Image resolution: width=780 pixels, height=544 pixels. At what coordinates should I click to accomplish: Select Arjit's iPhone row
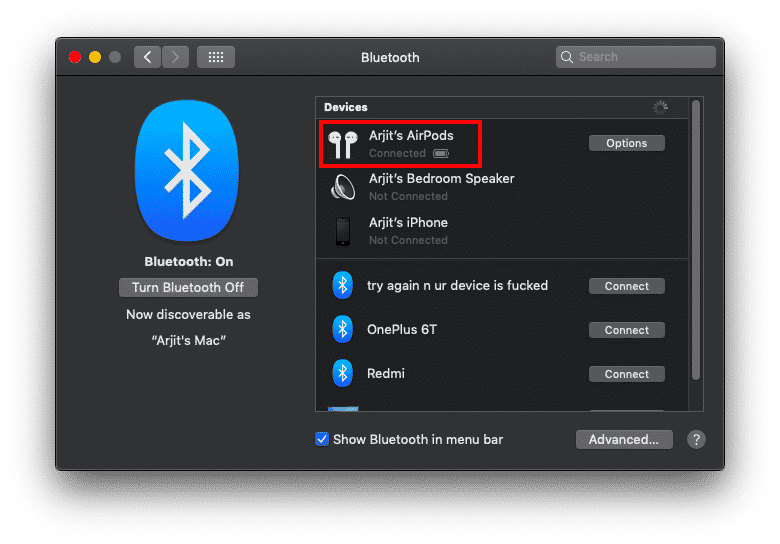tap(502, 231)
